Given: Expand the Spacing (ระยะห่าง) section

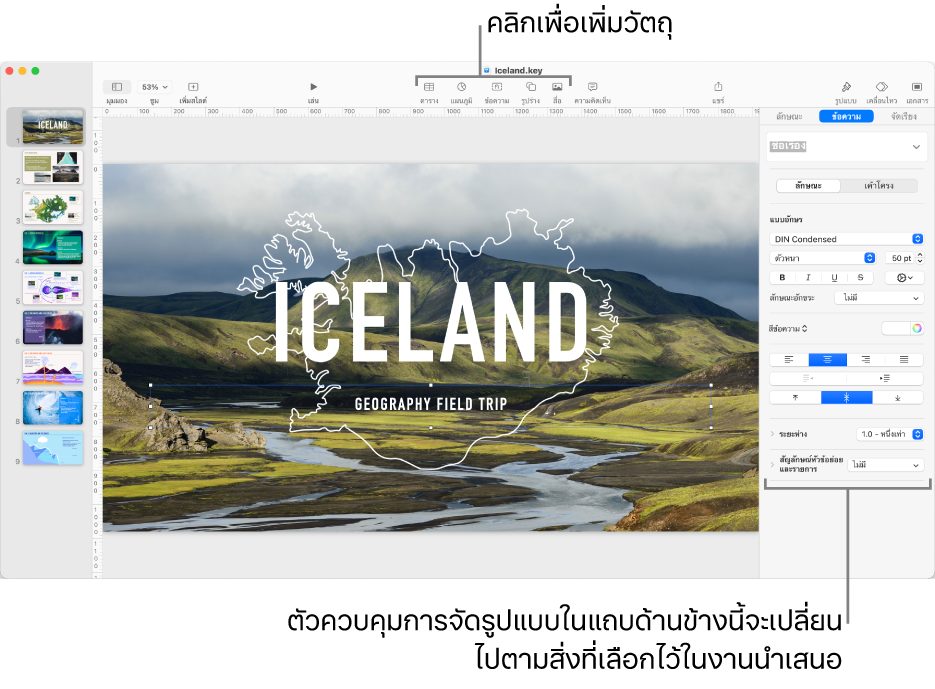Looking at the screenshot, I should (x=772, y=434).
